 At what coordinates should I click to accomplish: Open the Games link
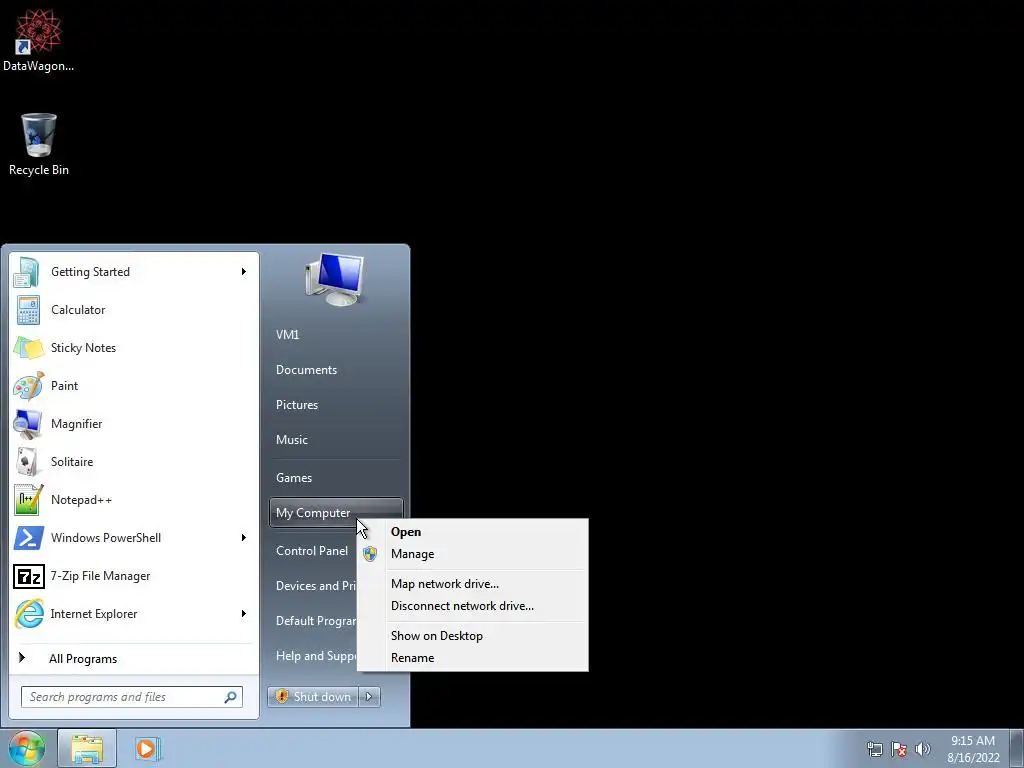tap(293, 478)
